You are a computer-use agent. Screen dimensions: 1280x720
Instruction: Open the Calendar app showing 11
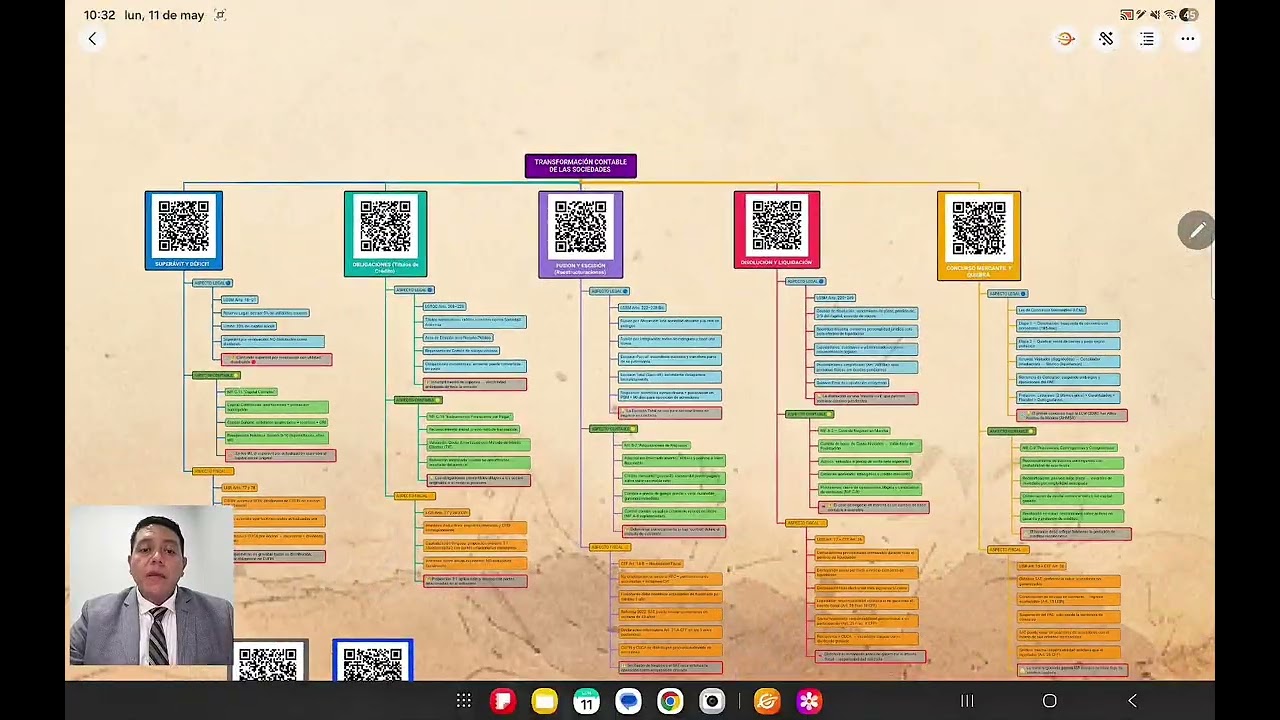587,701
